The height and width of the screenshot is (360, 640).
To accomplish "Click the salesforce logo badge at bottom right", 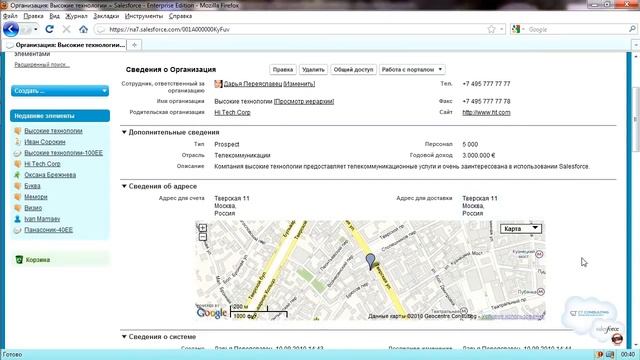I will coord(607,329).
